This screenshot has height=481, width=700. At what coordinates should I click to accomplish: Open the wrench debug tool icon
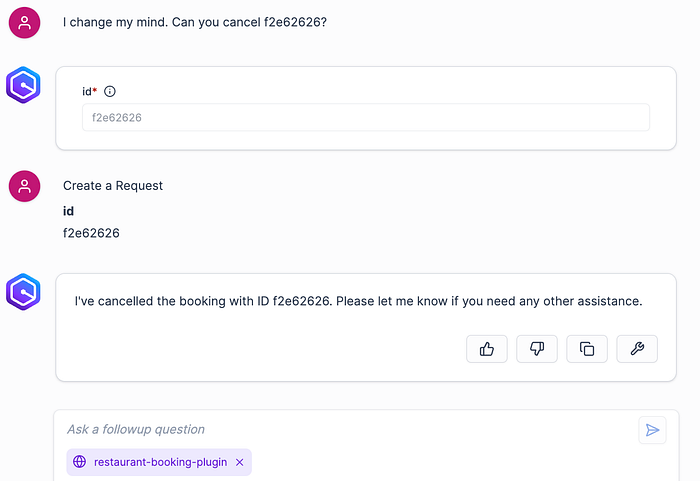coord(637,349)
